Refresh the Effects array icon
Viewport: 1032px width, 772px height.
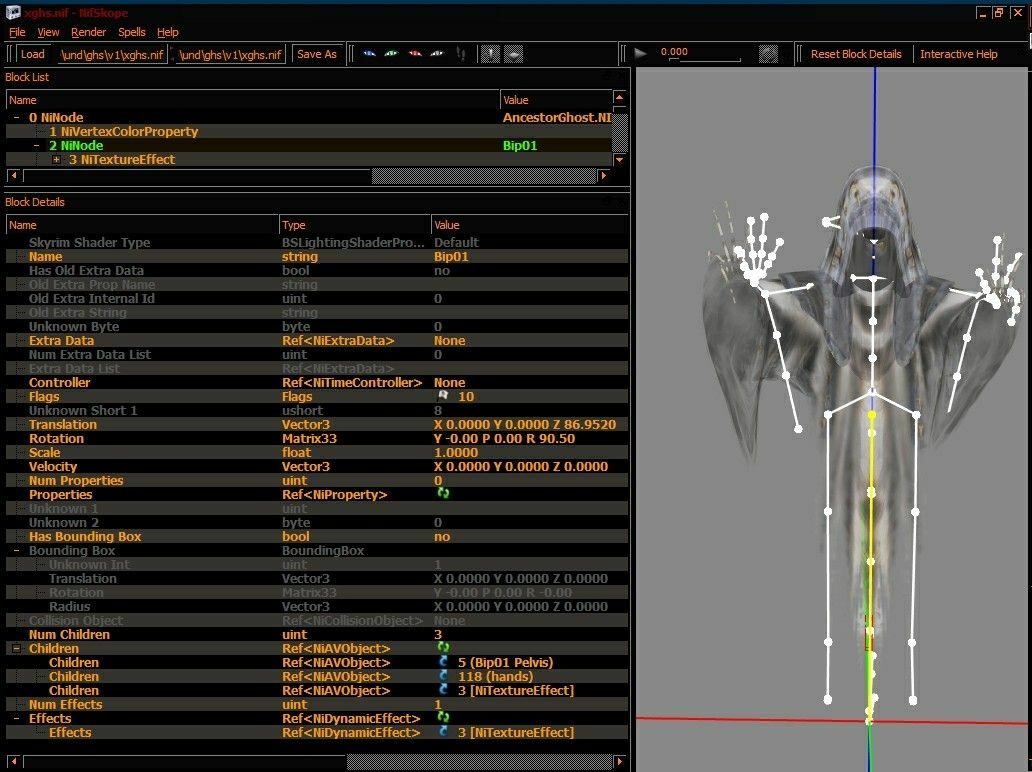pyautogui.click(x=443, y=717)
